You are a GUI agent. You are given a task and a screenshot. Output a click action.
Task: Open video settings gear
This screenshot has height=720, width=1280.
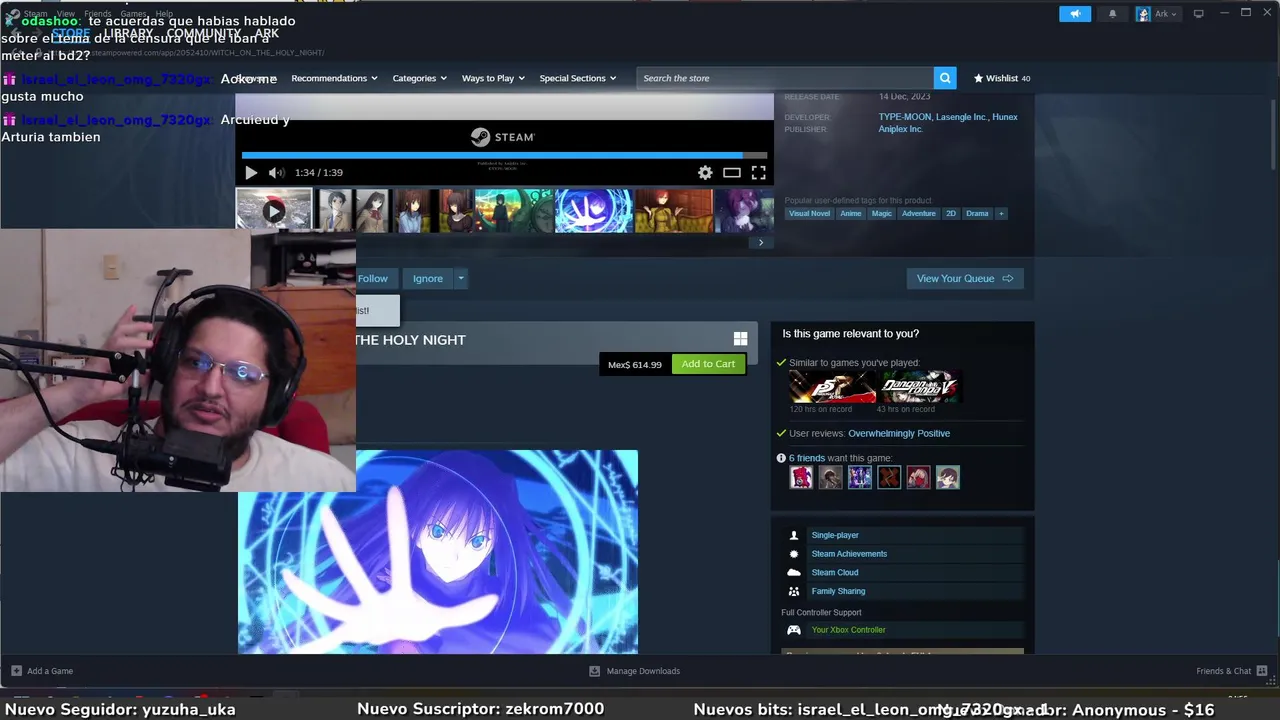click(x=705, y=172)
